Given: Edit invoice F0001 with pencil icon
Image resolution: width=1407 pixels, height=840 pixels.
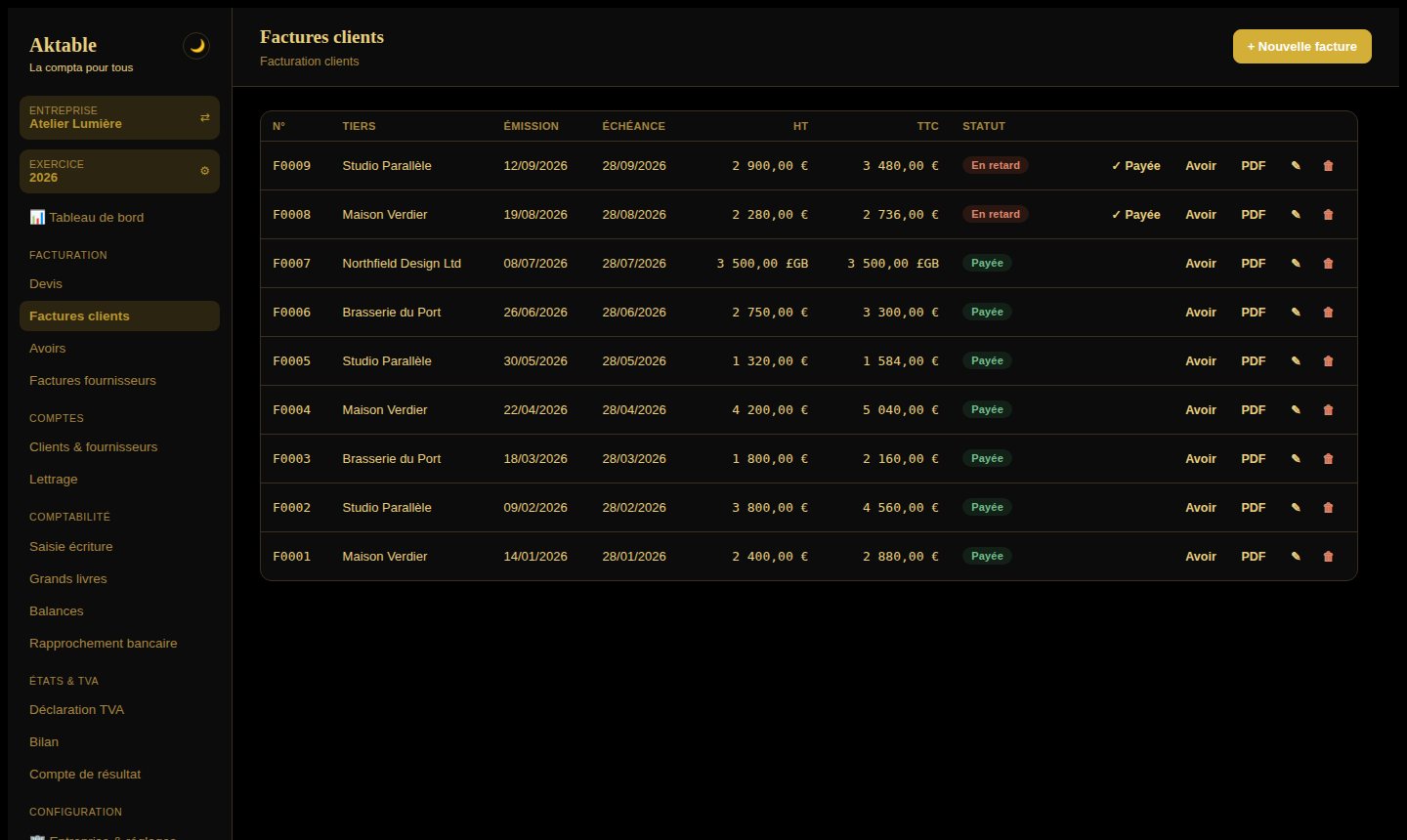Looking at the screenshot, I should [1296, 557].
